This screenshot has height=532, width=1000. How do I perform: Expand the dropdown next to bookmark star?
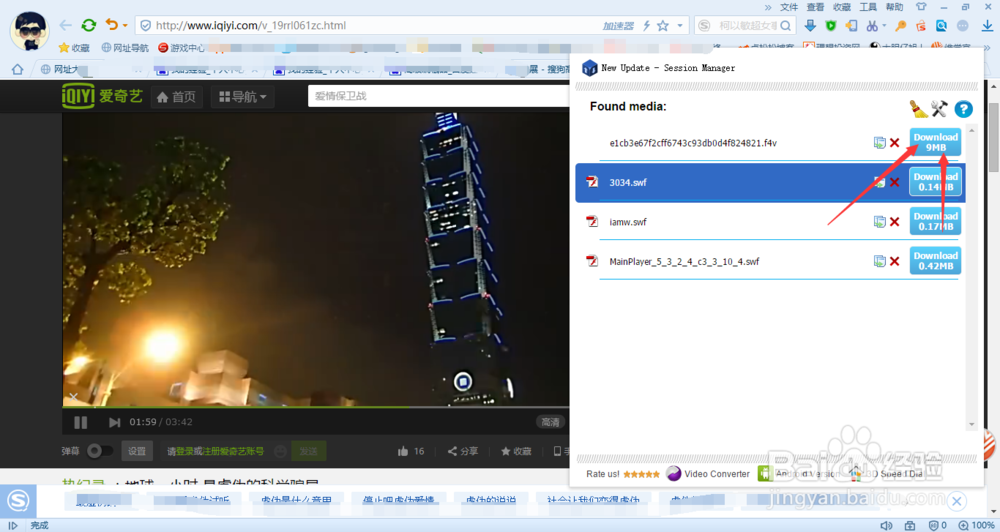680,26
